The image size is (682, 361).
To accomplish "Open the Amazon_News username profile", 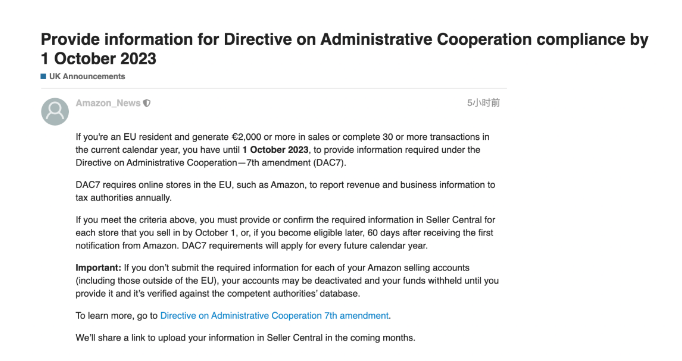I will pos(108,103).
